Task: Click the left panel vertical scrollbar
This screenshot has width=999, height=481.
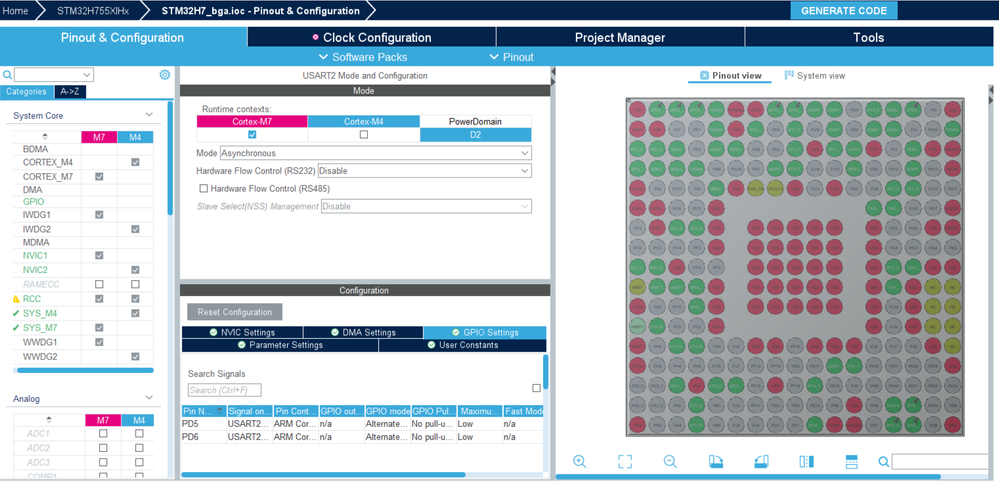Action: [x=170, y=158]
